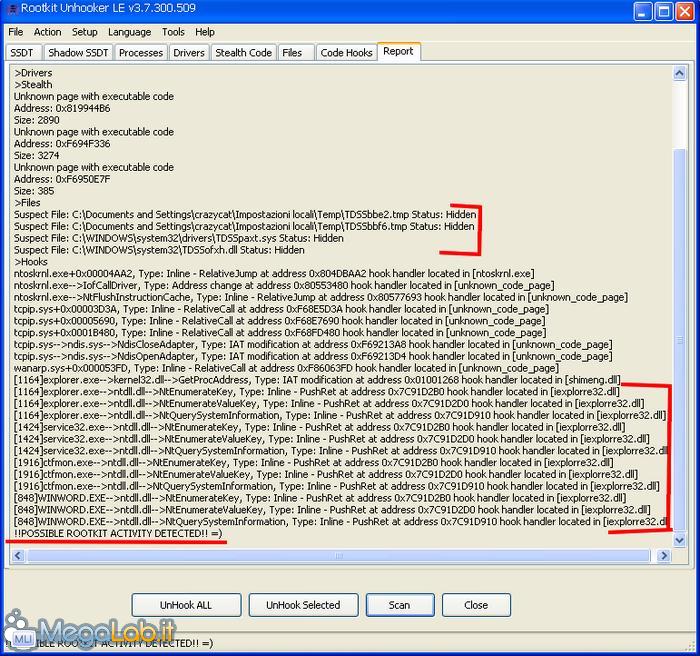Click the suspect file TDSSbbe2.tmp line
Screen dimensions: 700x656
(245, 214)
